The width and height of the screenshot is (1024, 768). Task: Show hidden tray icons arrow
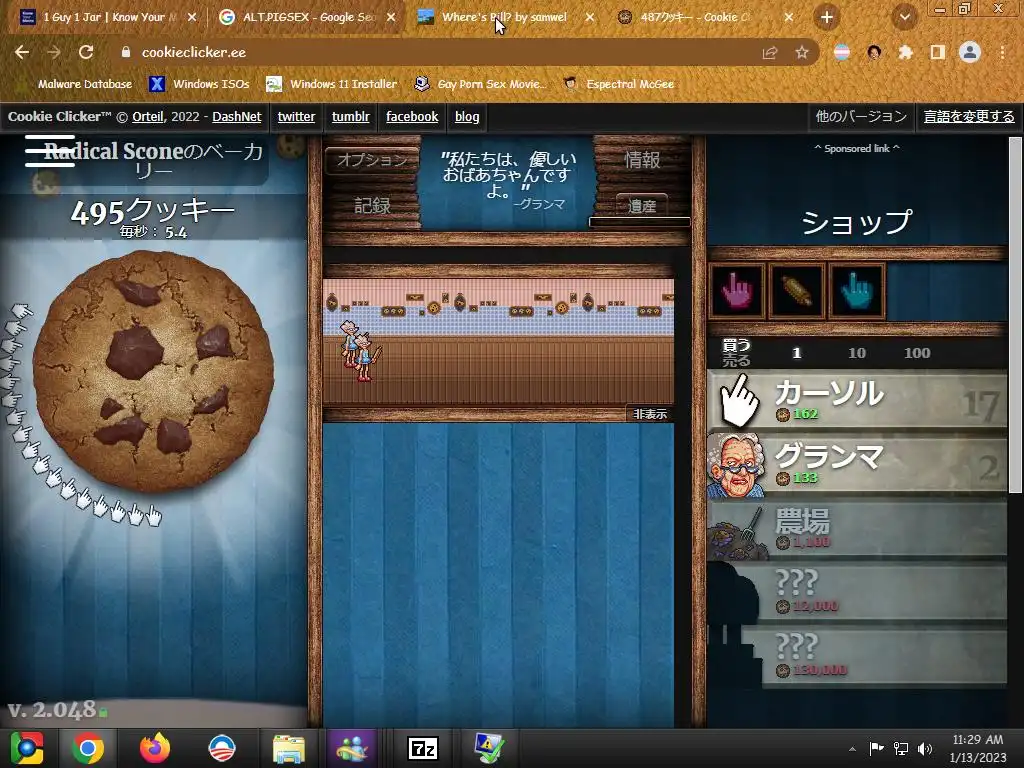coord(852,749)
